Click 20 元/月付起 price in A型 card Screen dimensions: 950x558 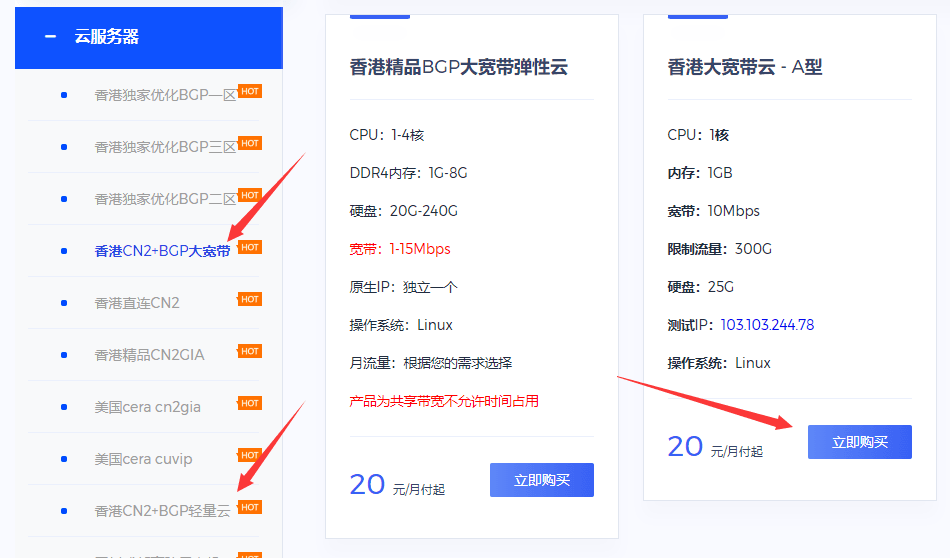point(715,447)
